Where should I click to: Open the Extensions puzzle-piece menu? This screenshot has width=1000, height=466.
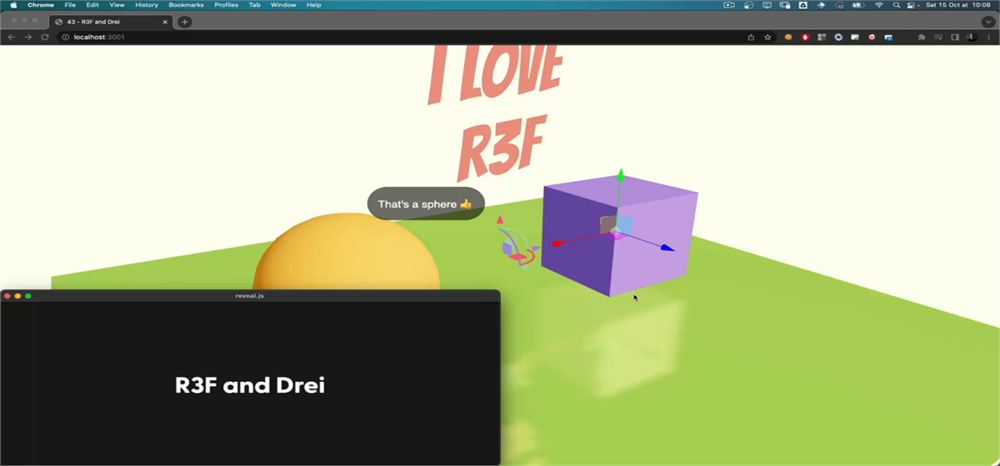922,37
